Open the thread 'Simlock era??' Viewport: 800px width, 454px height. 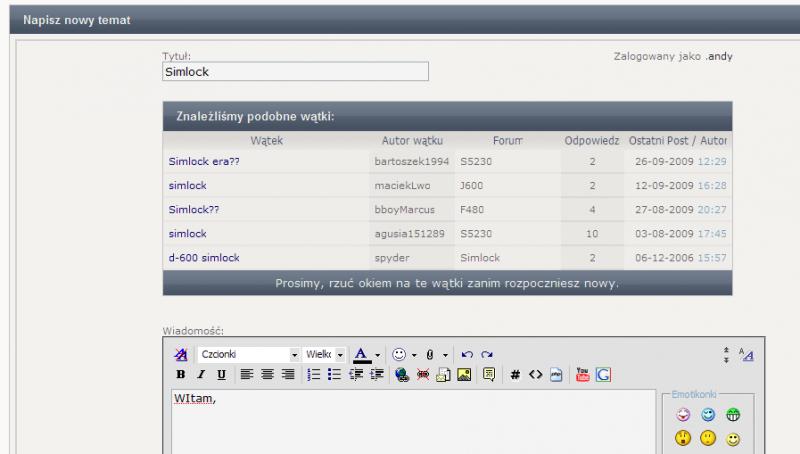(204, 161)
